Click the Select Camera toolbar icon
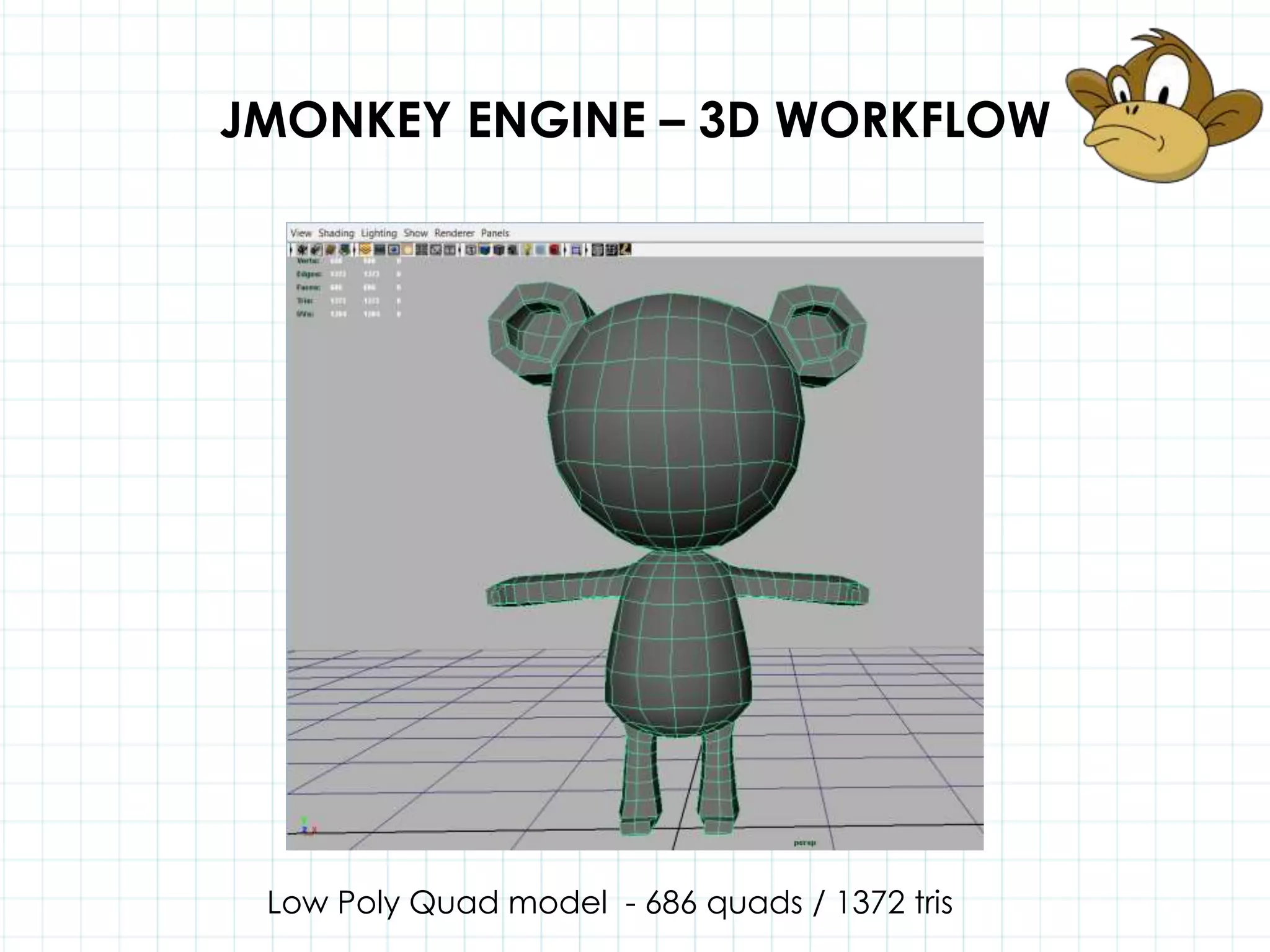This screenshot has width=1270, height=952. [x=301, y=250]
